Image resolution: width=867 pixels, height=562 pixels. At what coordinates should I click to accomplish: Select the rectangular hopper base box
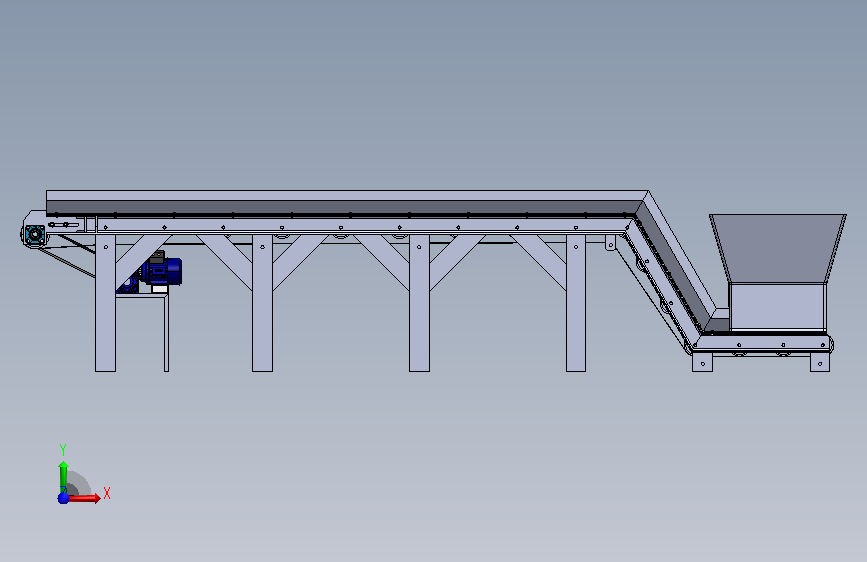pos(777,308)
